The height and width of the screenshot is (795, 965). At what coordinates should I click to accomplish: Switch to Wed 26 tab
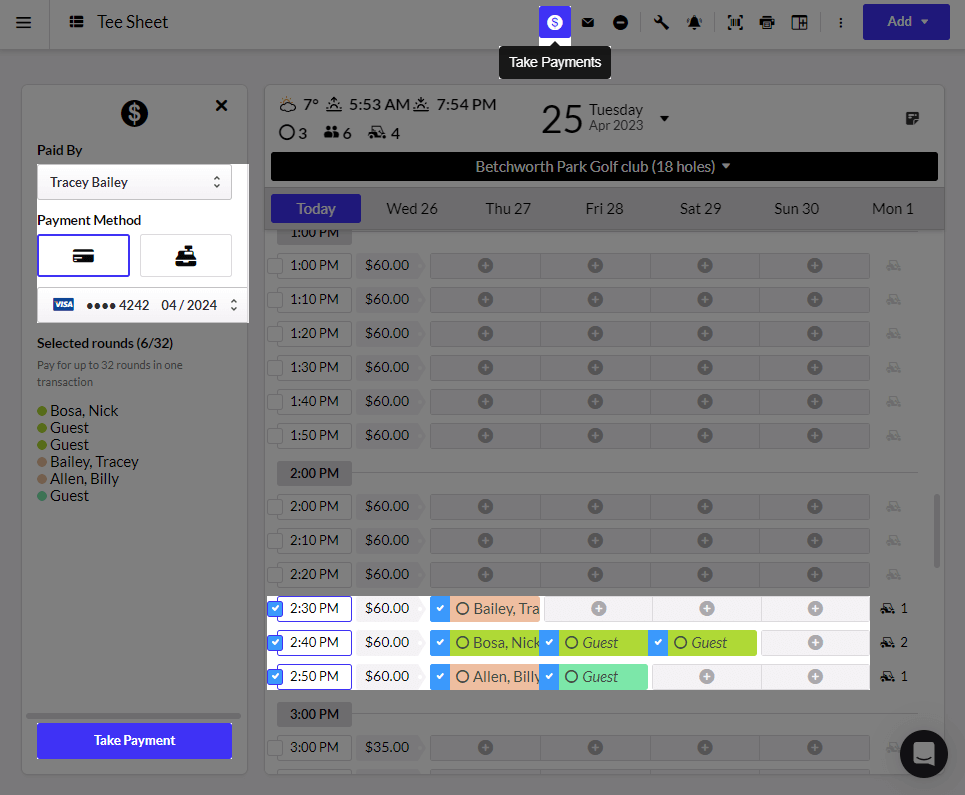[x=412, y=209]
